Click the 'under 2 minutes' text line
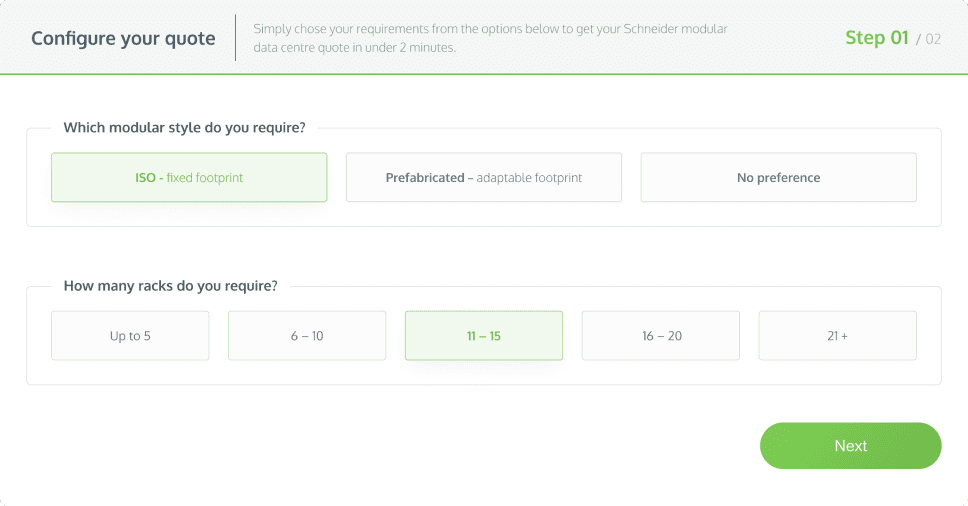 click(x=354, y=48)
